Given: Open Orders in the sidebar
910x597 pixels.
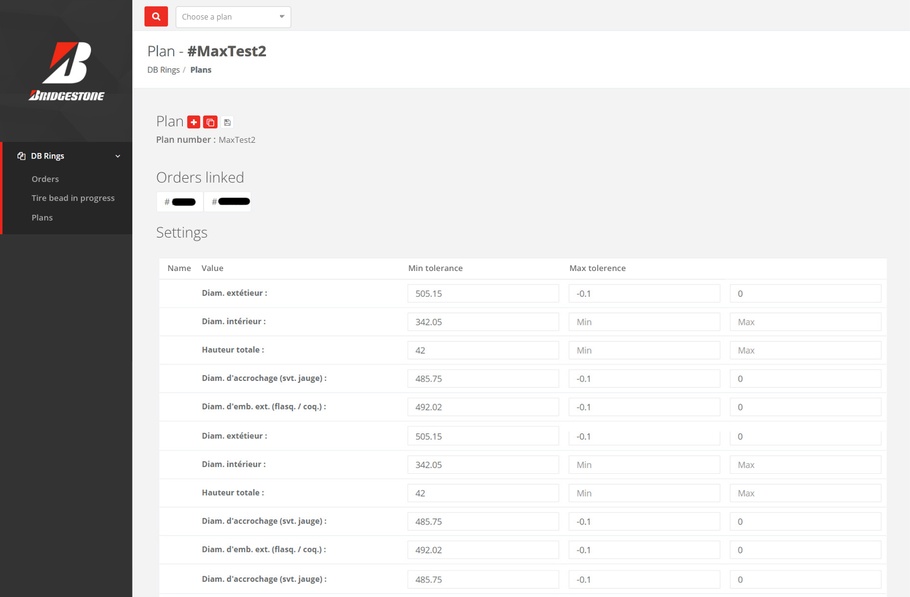Looking at the screenshot, I should [45, 179].
